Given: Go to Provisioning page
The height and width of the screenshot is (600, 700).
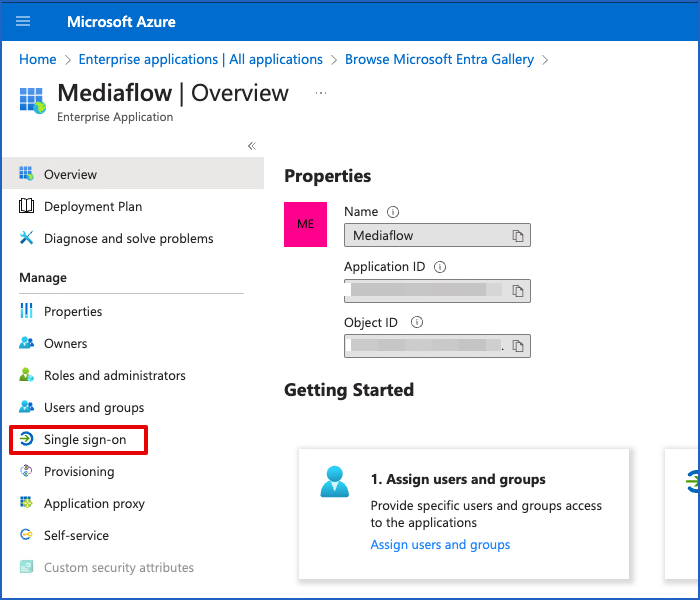Looking at the screenshot, I should [x=78, y=472].
